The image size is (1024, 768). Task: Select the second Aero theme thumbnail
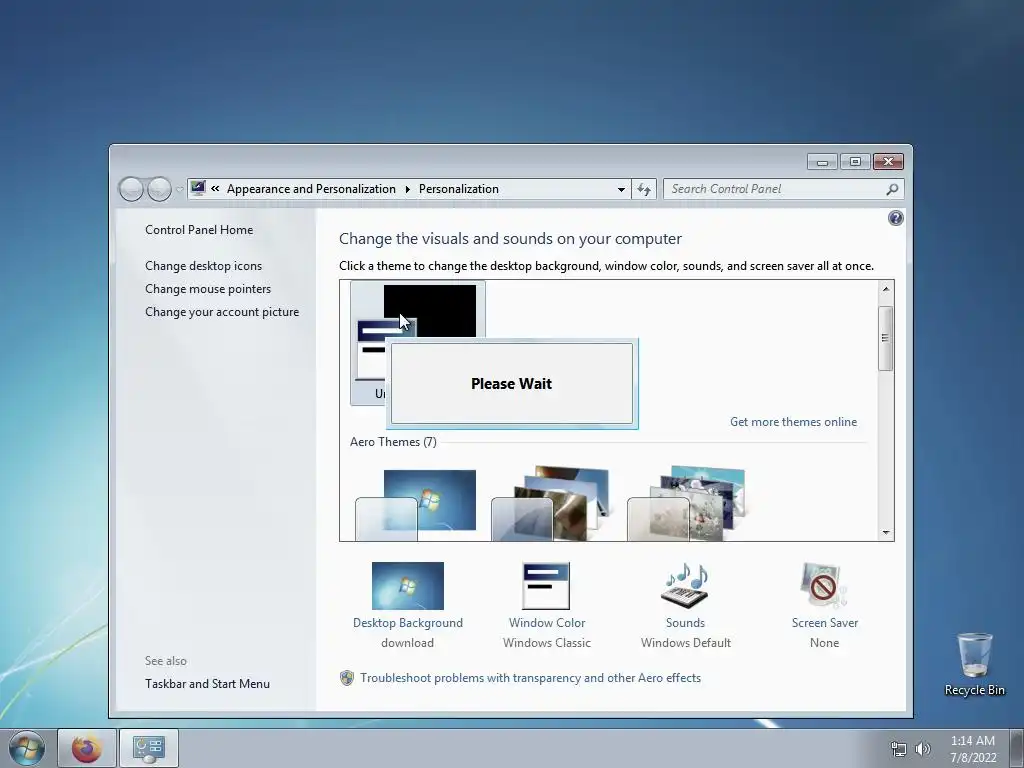click(x=550, y=503)
